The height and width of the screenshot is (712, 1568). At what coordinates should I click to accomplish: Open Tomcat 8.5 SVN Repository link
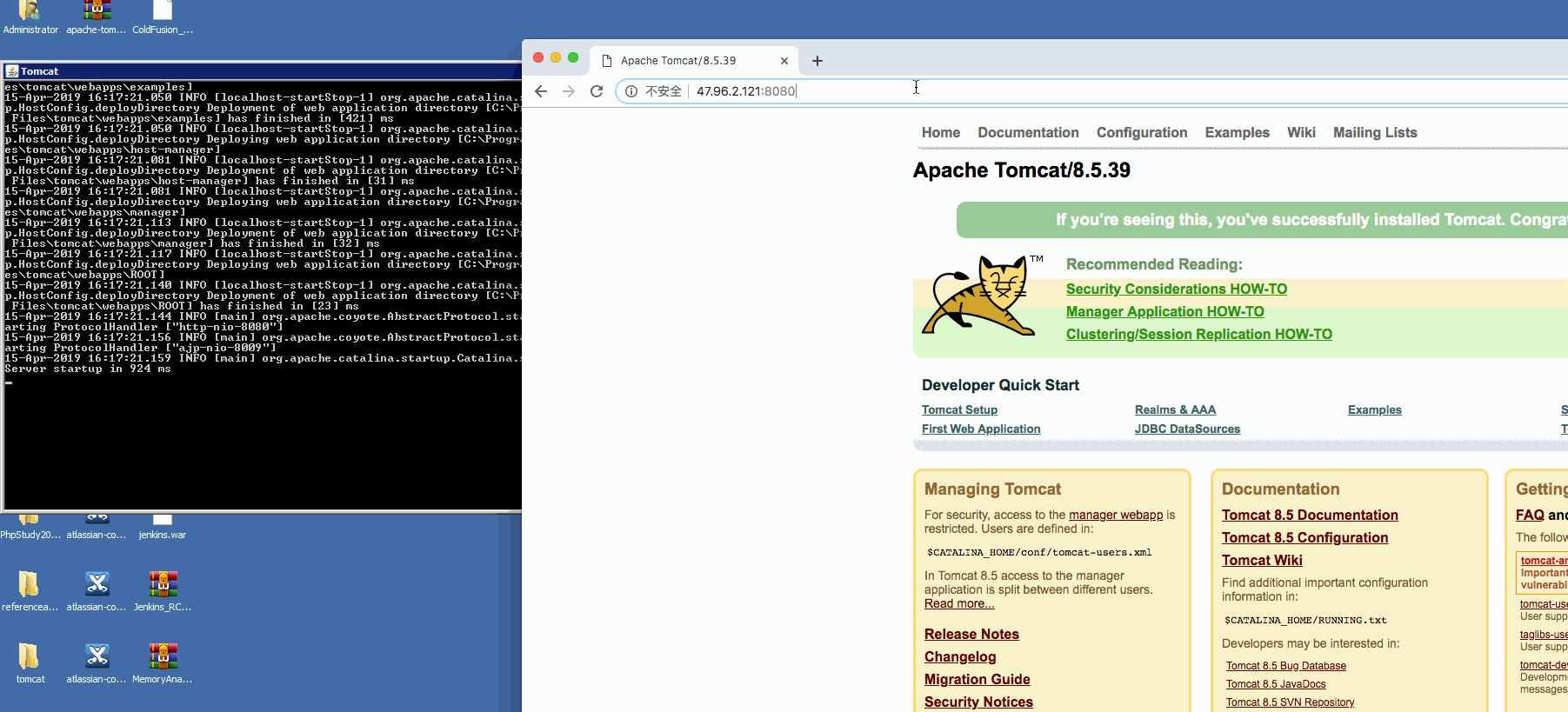point(1290,702)
